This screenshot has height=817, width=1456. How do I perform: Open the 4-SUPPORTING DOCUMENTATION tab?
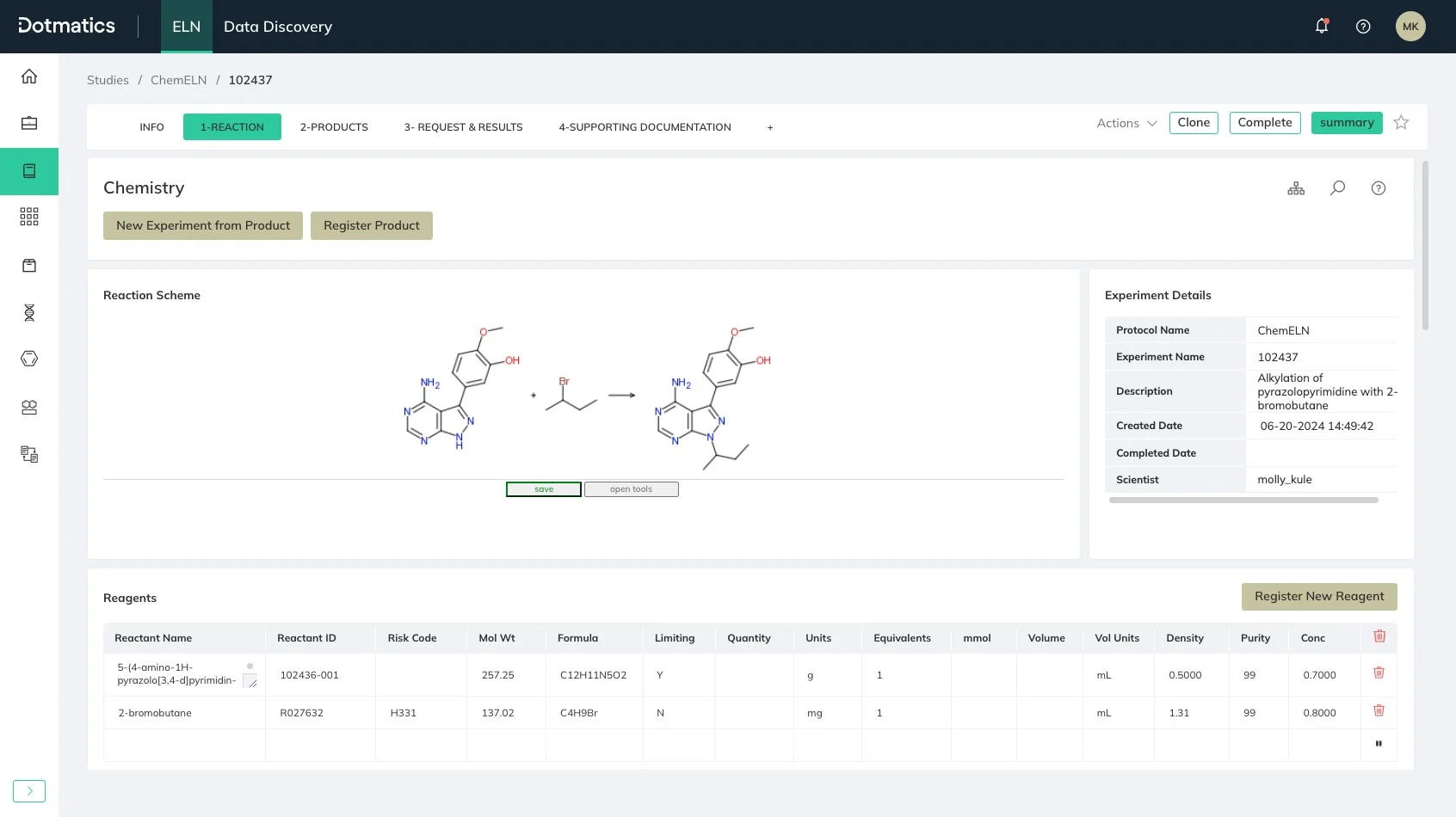[x=645, y=127]
